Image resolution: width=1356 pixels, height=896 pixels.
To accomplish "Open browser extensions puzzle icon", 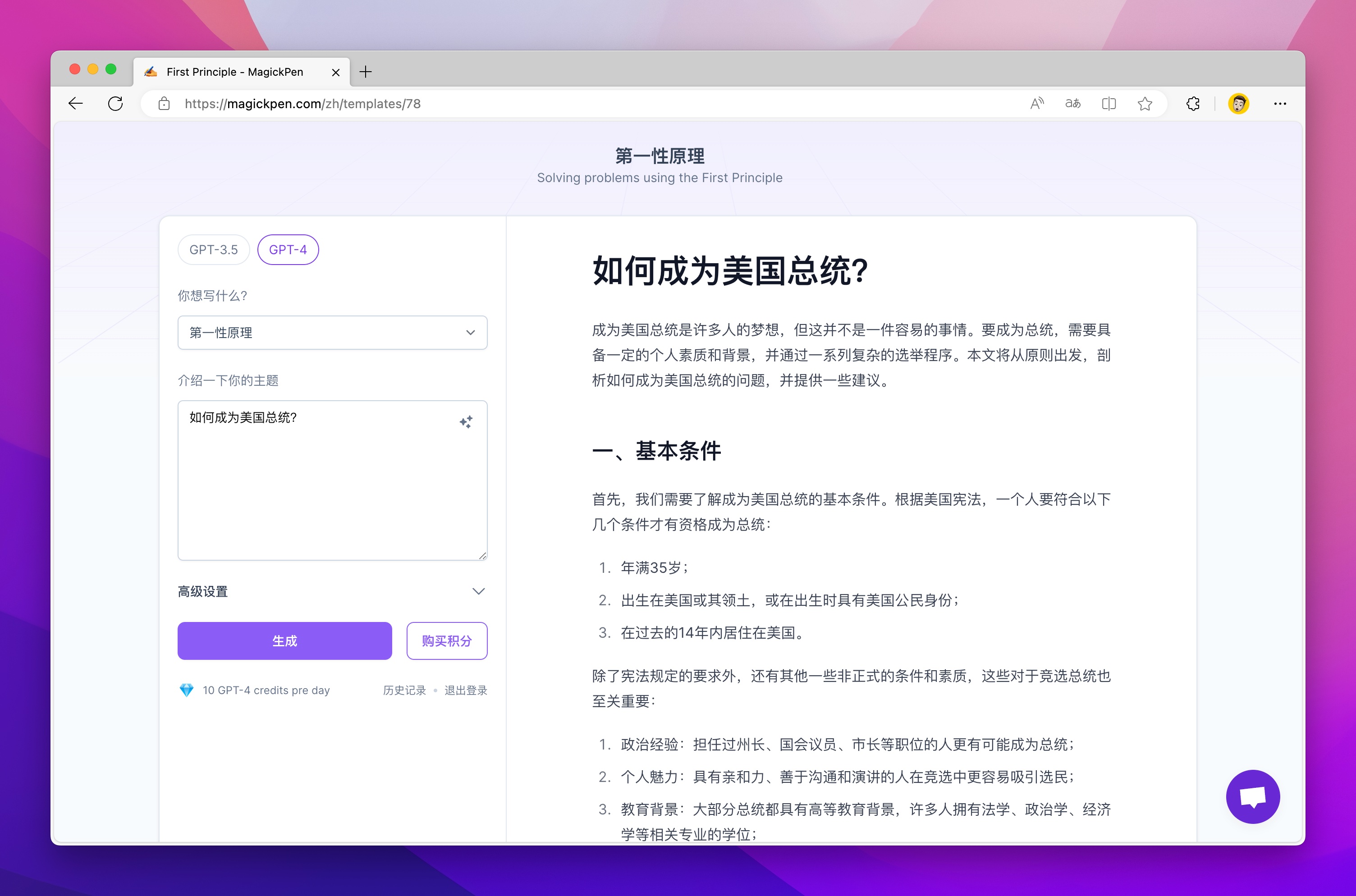I will click(1193, 103).
